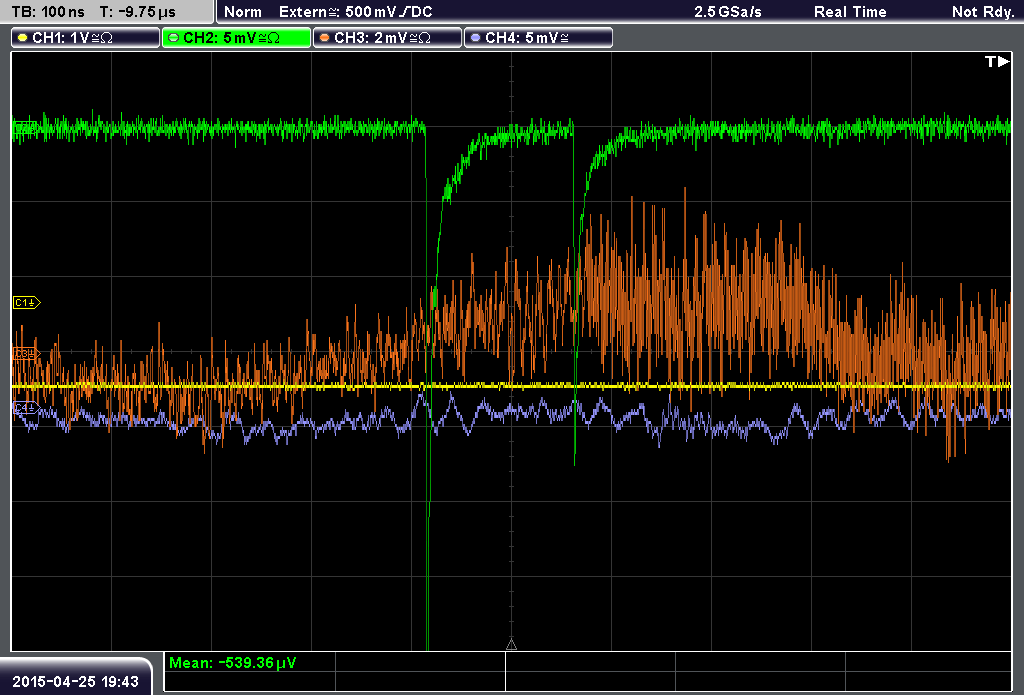1024x695 pixels.
Task: Click the 2.5 GSa/s sample rate readout
Action: 728,12
